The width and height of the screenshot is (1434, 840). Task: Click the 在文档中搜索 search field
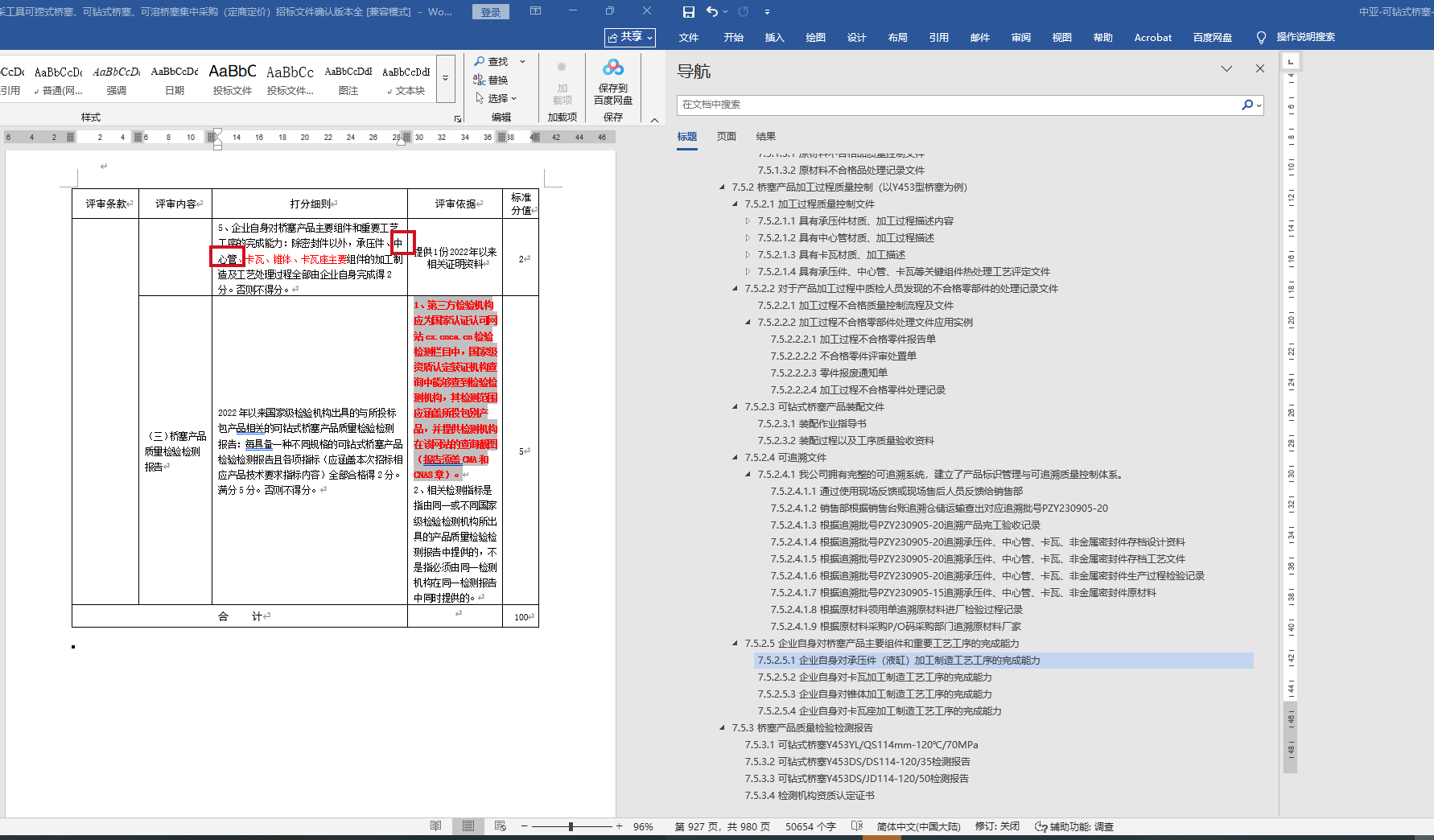958,105
